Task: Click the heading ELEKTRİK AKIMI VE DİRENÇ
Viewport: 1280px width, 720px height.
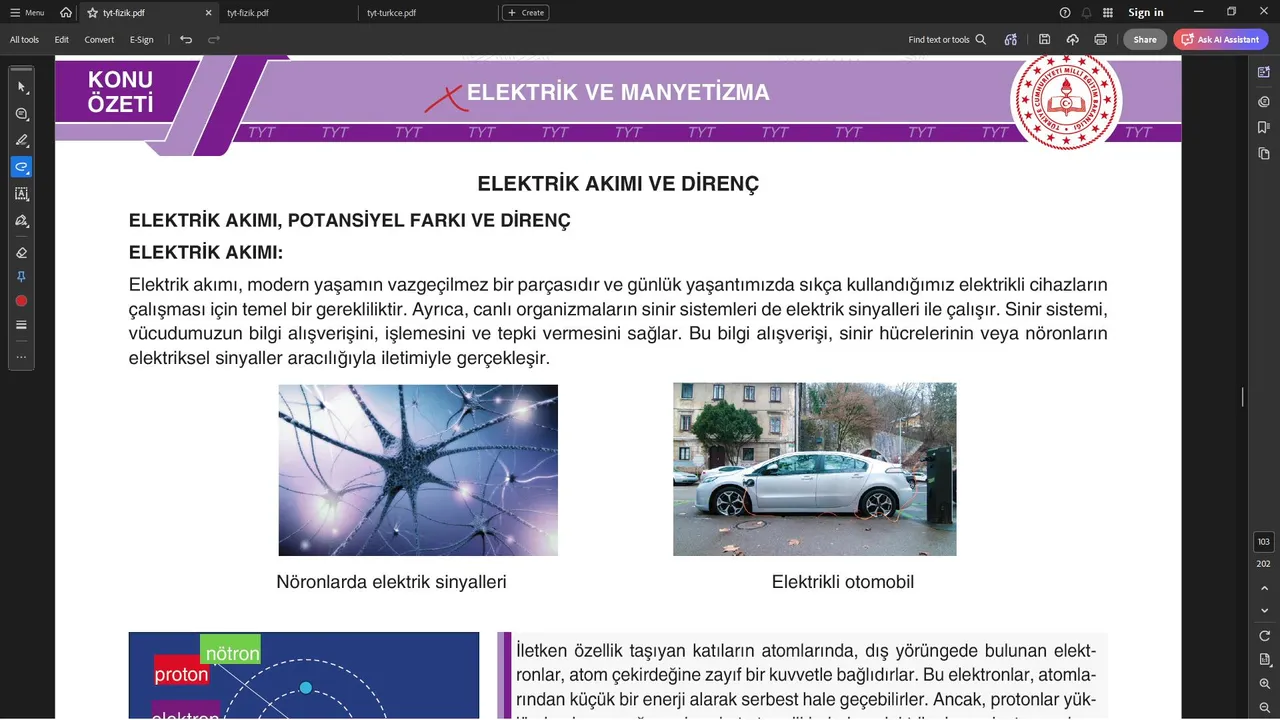Action: (x=618, y=184)
